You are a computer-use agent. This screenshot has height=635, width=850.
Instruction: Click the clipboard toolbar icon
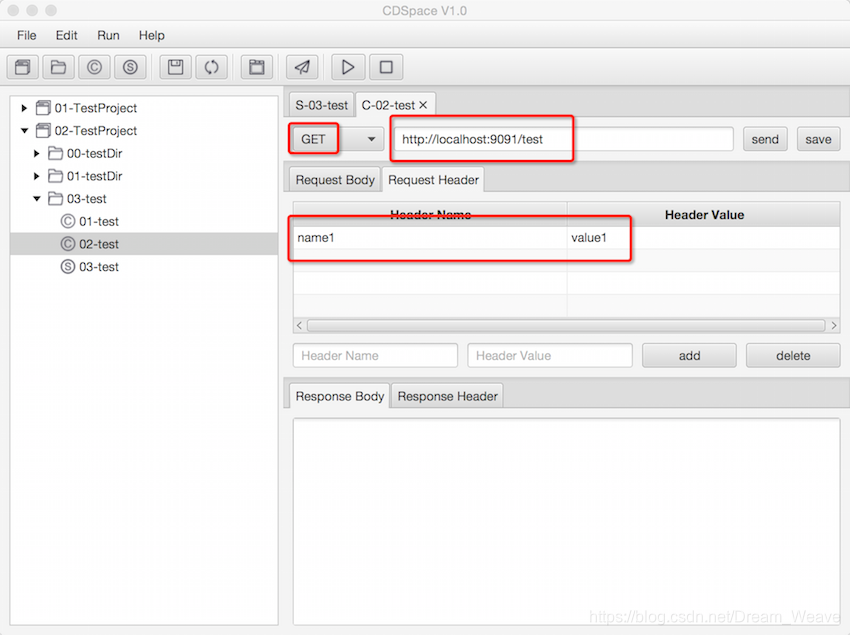[256, 67]
